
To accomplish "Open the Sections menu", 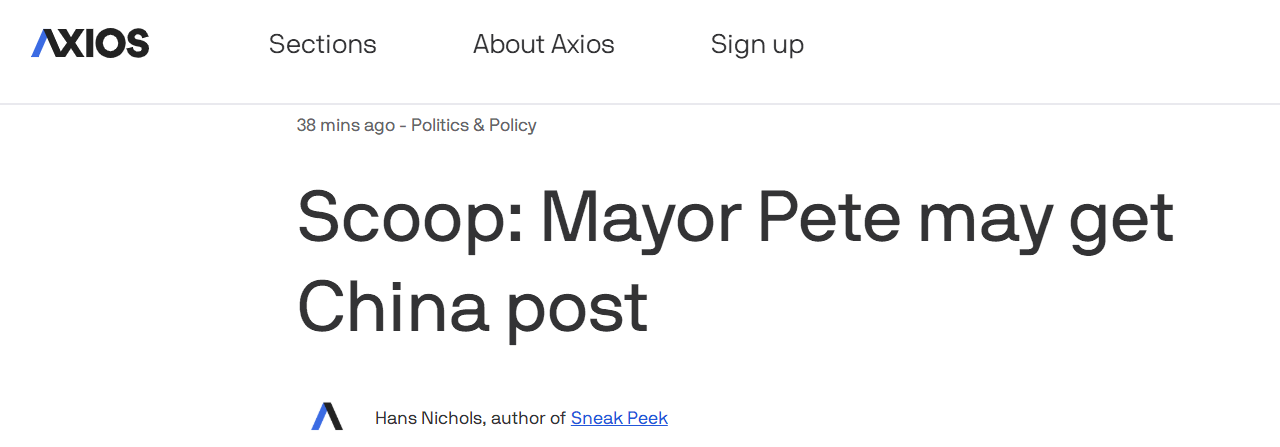I will [322, 44].
